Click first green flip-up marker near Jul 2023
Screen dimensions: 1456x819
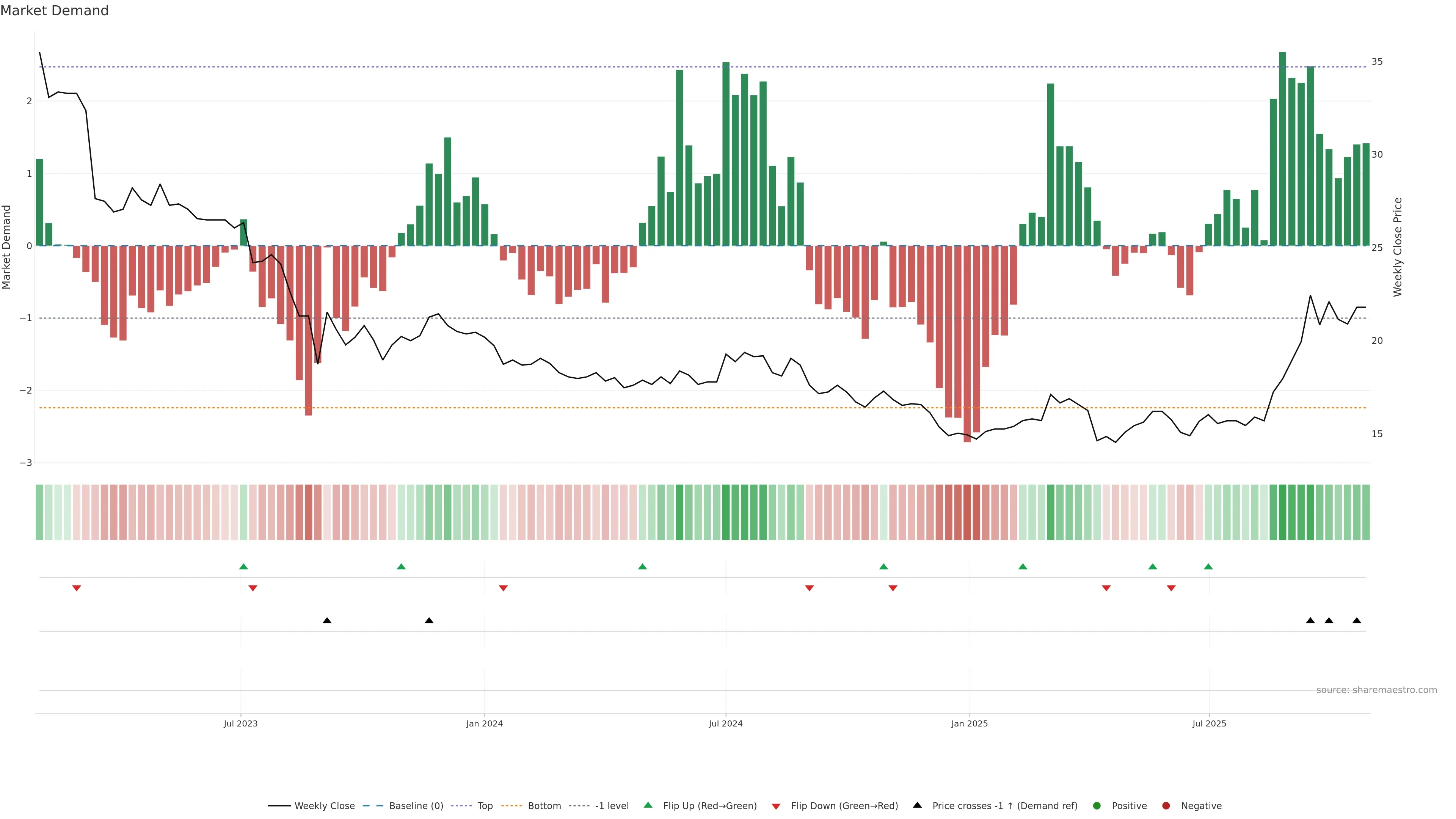click(x=243, y=567)
